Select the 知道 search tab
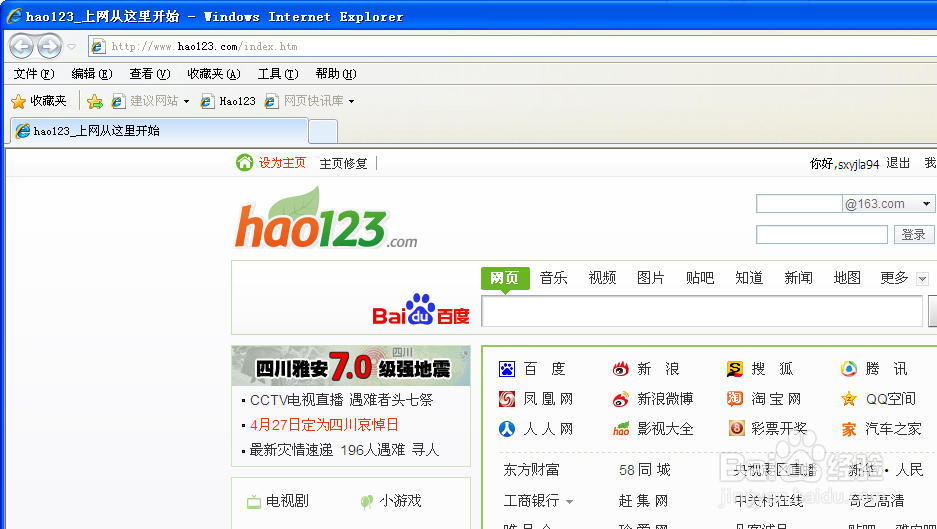This screenshot has height=529, width=937. click(749, 278)
